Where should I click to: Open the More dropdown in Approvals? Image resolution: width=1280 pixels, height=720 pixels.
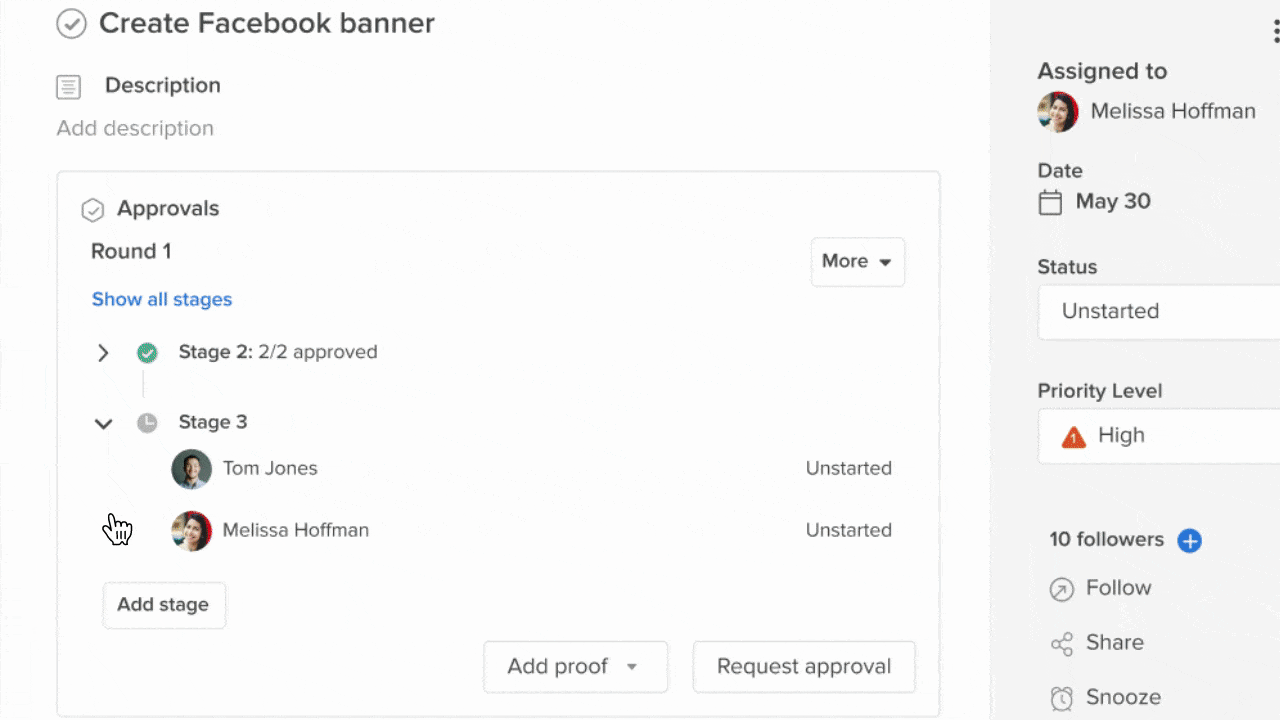pos(857,262)
